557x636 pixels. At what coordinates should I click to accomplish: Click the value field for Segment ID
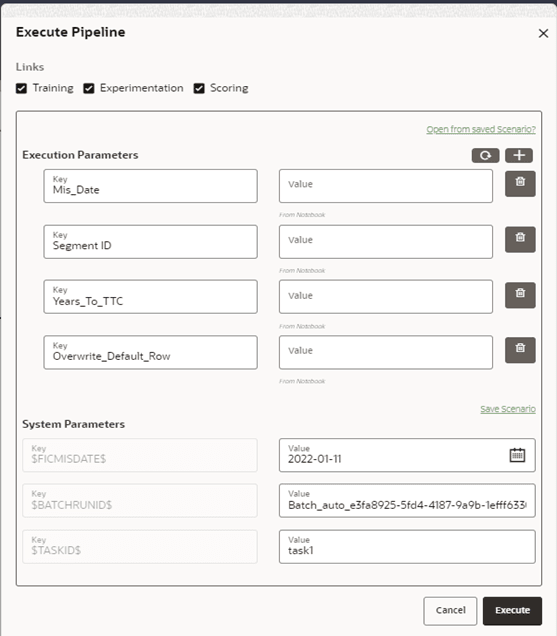[x=386, y=242]
